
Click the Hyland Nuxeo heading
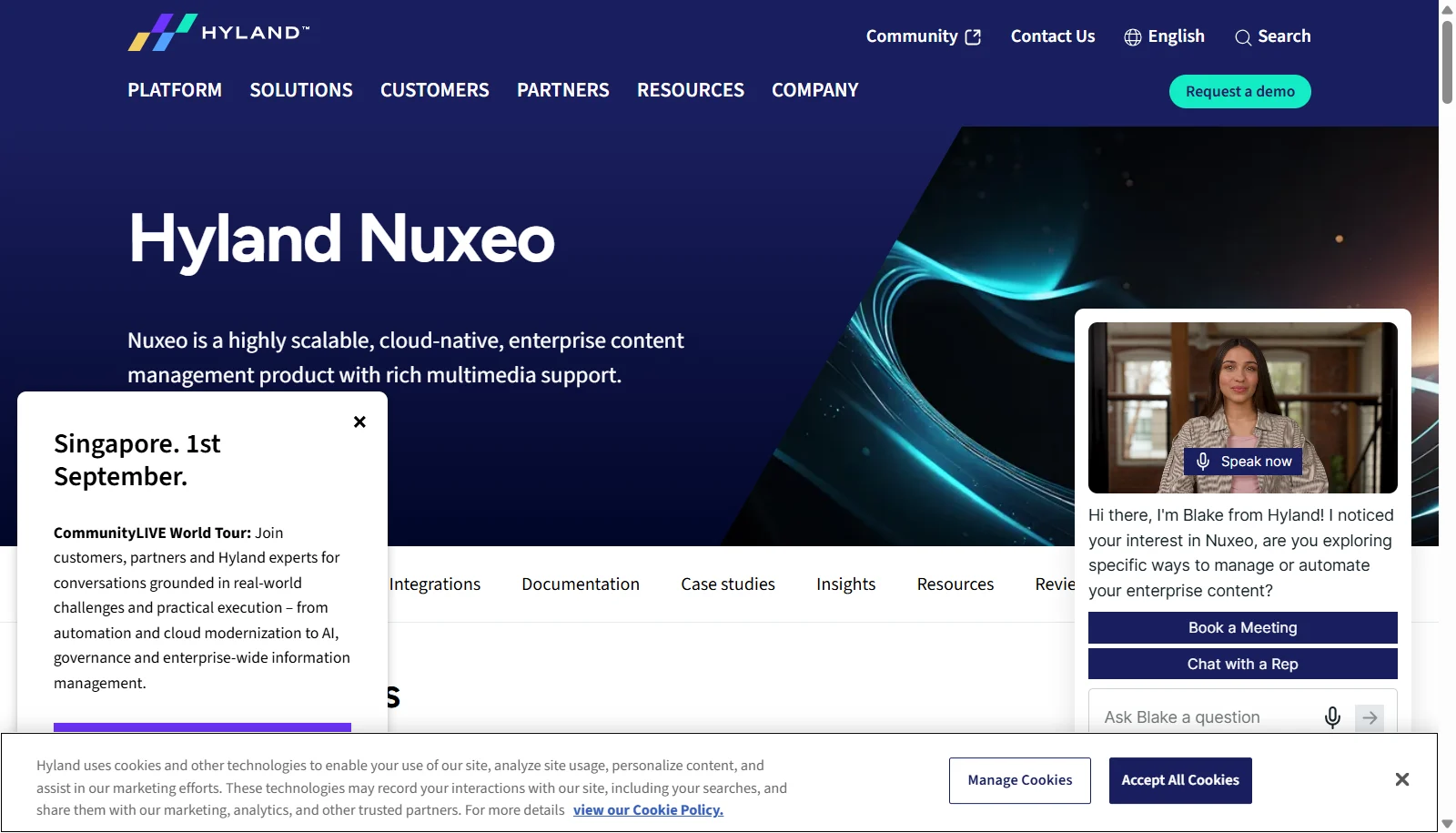(341, 239)
